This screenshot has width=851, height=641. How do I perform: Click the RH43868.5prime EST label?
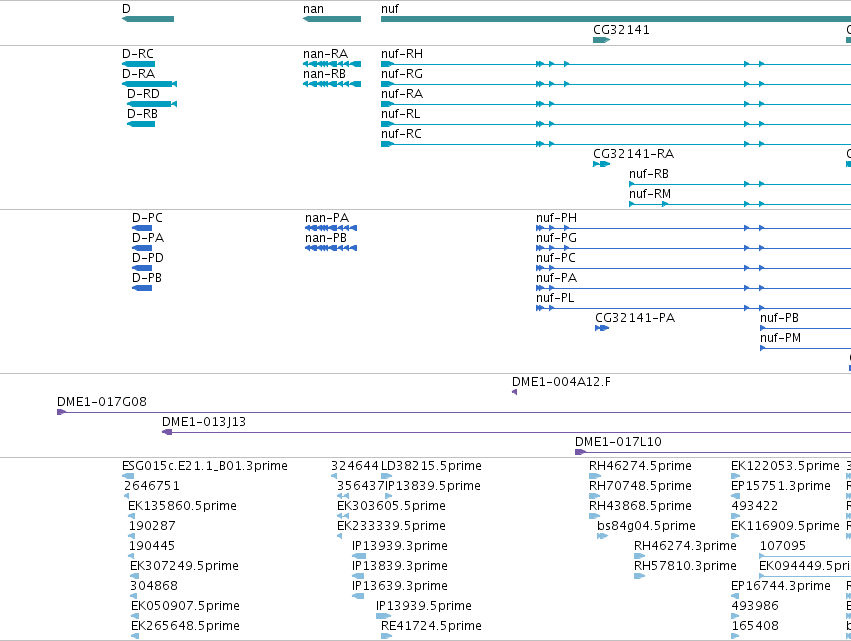pos(640,506)
